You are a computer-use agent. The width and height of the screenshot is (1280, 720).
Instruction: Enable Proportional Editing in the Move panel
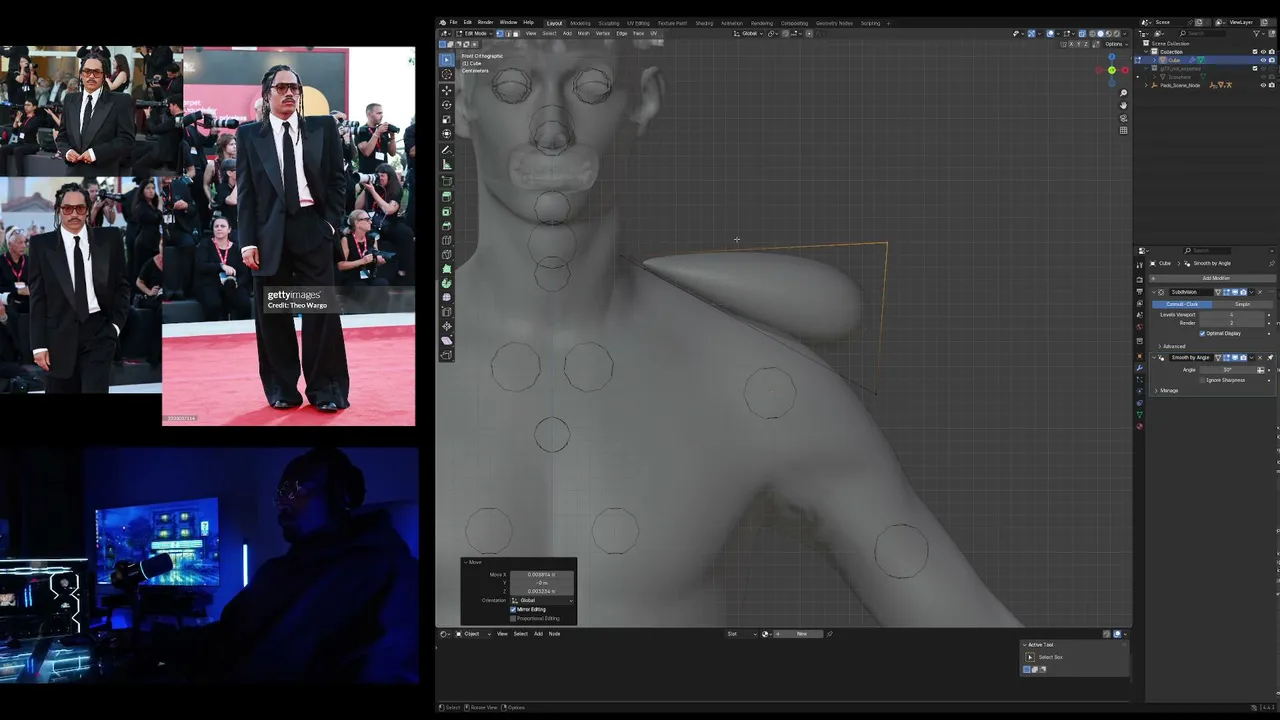[513, 618]
